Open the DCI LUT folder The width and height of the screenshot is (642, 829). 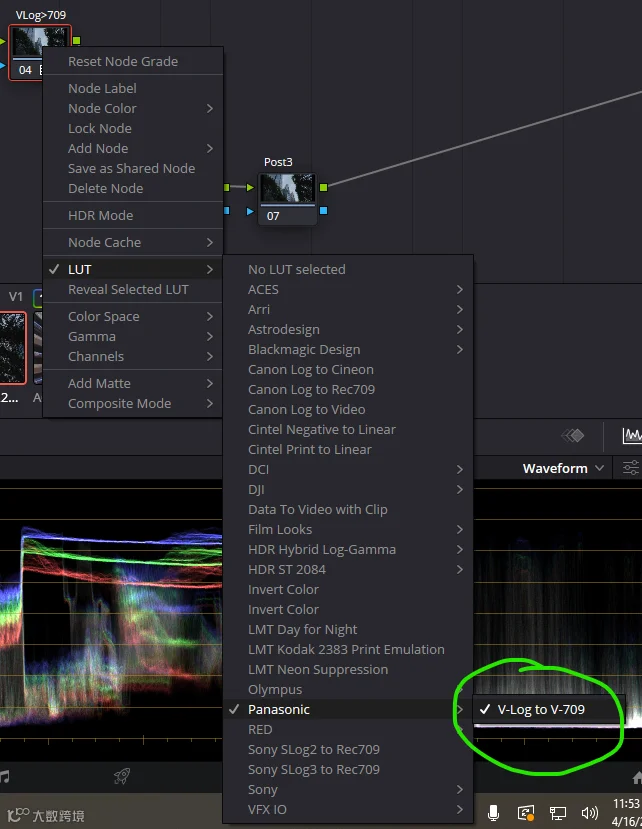point(347,470)
